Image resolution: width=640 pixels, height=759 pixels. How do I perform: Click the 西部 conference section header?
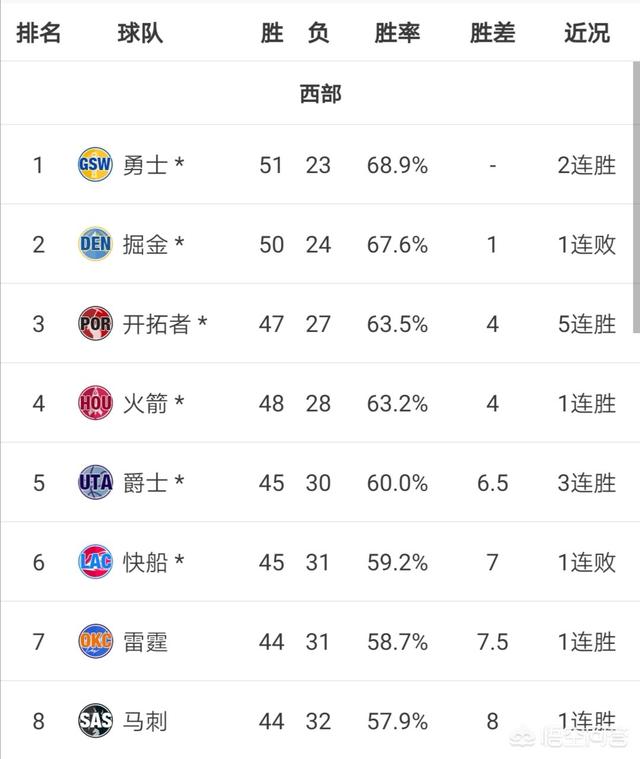tap(320, 93)
